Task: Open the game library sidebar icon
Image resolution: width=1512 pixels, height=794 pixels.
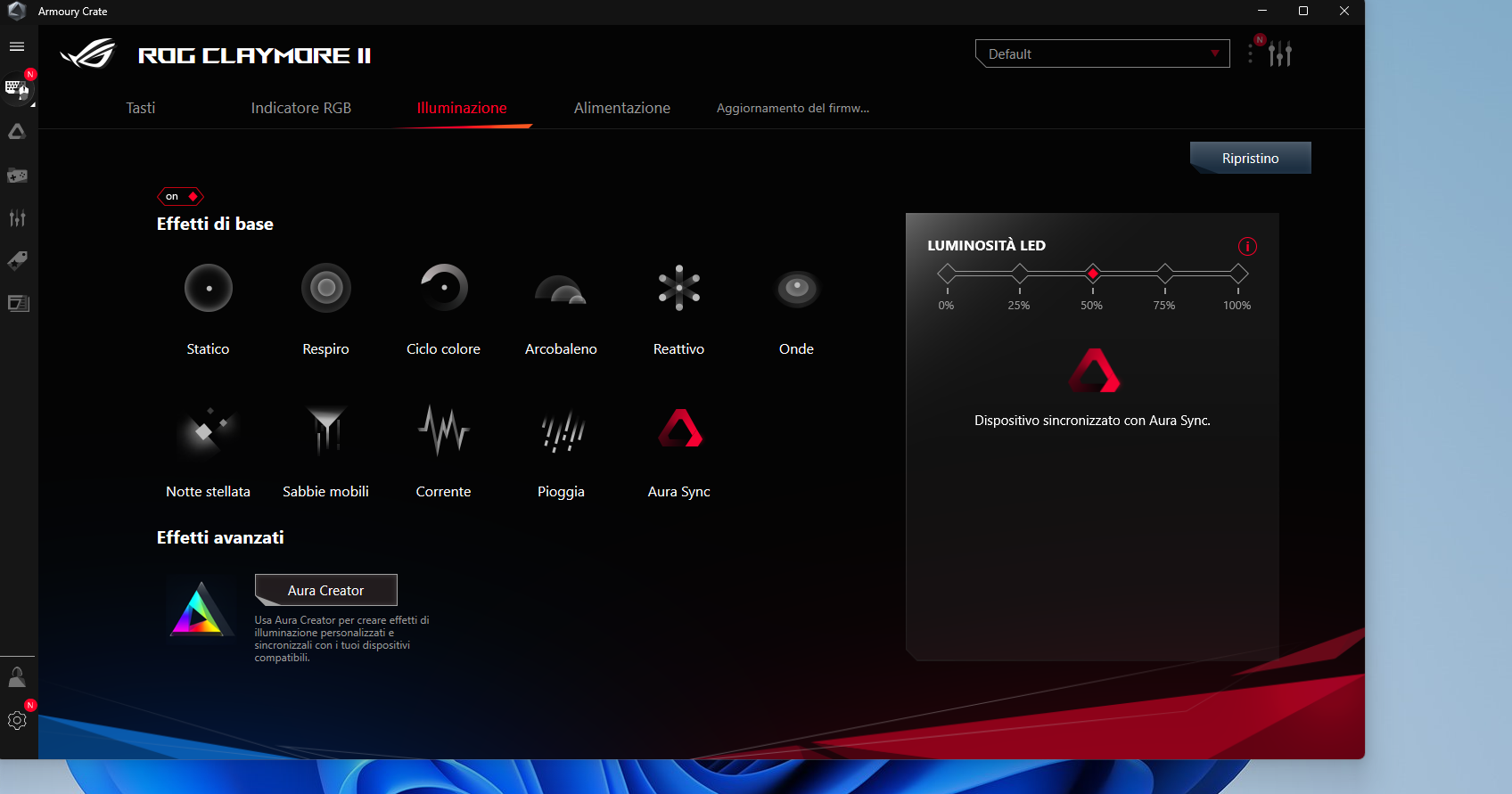Action: pyautogui.click(x=17, y=176)
